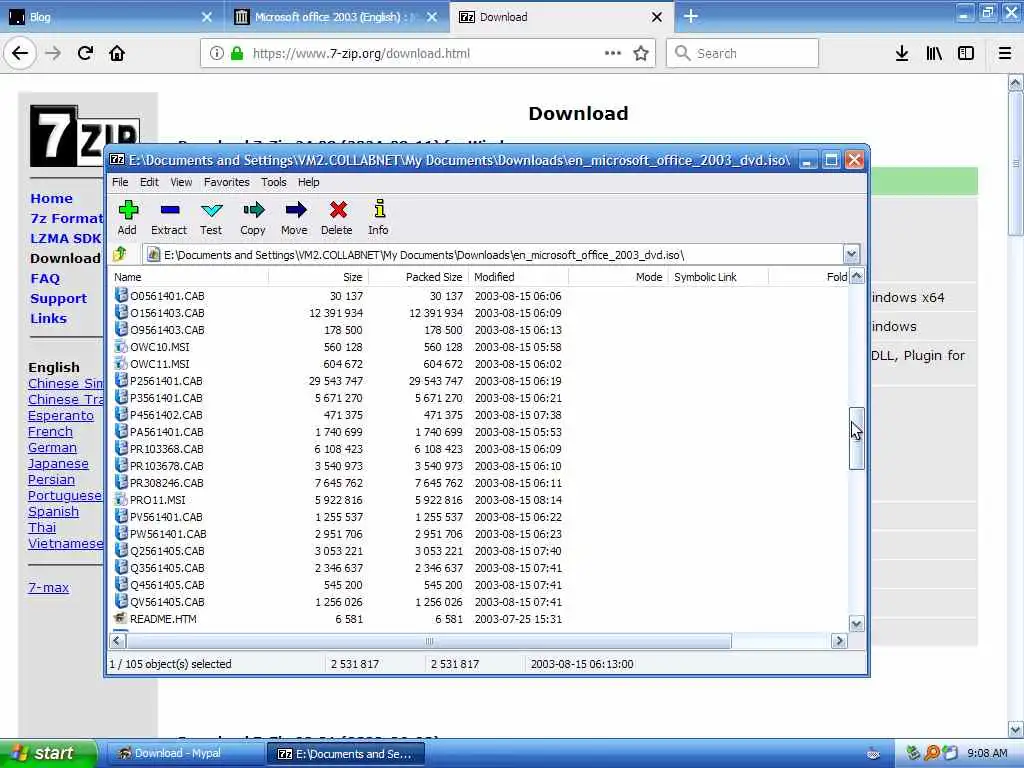Select the PRO11.MSI file icon
The width and height of the screenshot is (1024, 768).
(x=121, y=499)
